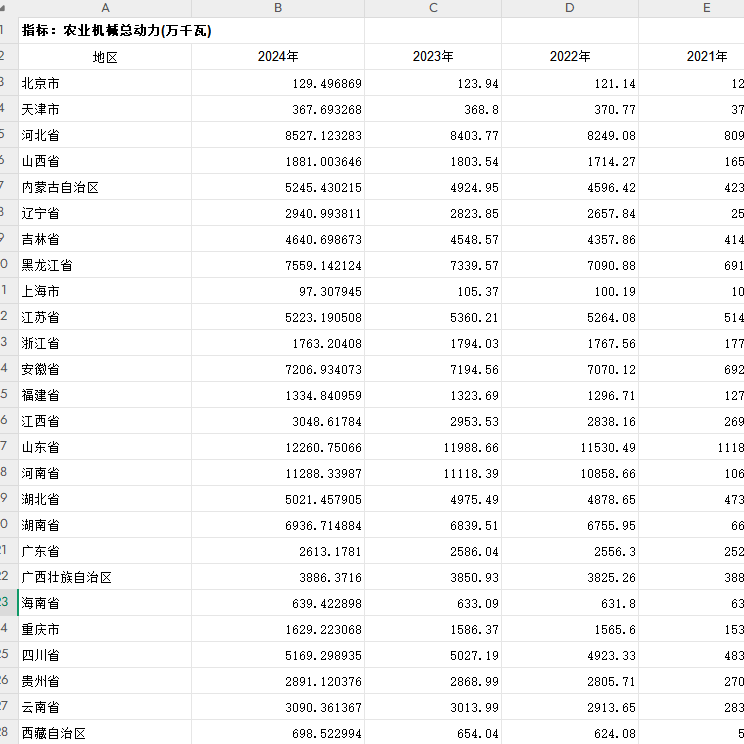The width and height of the screenshot is (744, 744).
Task: Click the value 4878.65 for 湖北省
Action: click(570, 499)
